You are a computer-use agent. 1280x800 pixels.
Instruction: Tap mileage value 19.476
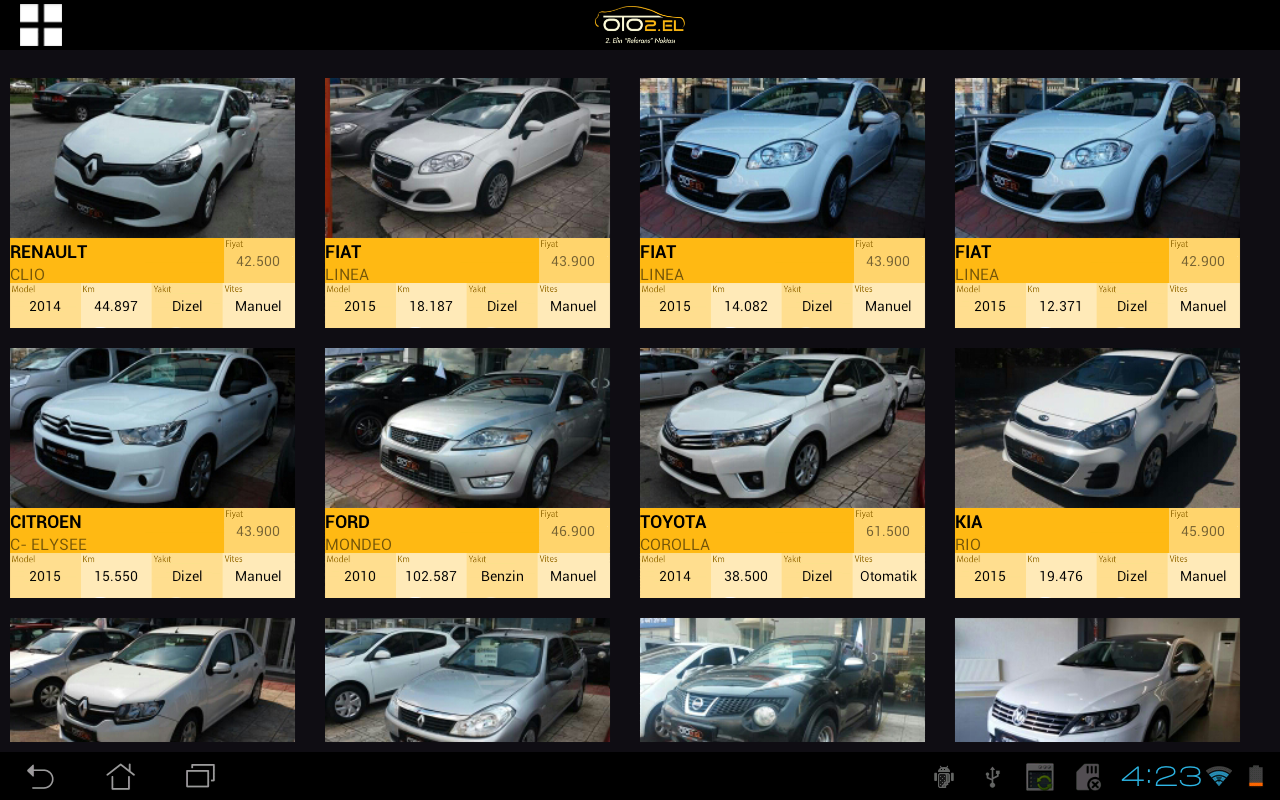[1061, 576]
